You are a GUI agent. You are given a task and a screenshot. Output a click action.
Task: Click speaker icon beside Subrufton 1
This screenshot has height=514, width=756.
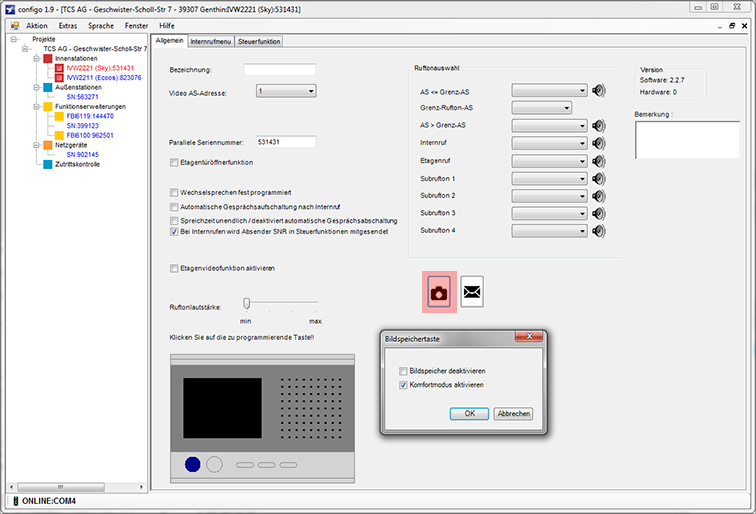(599, 178)
